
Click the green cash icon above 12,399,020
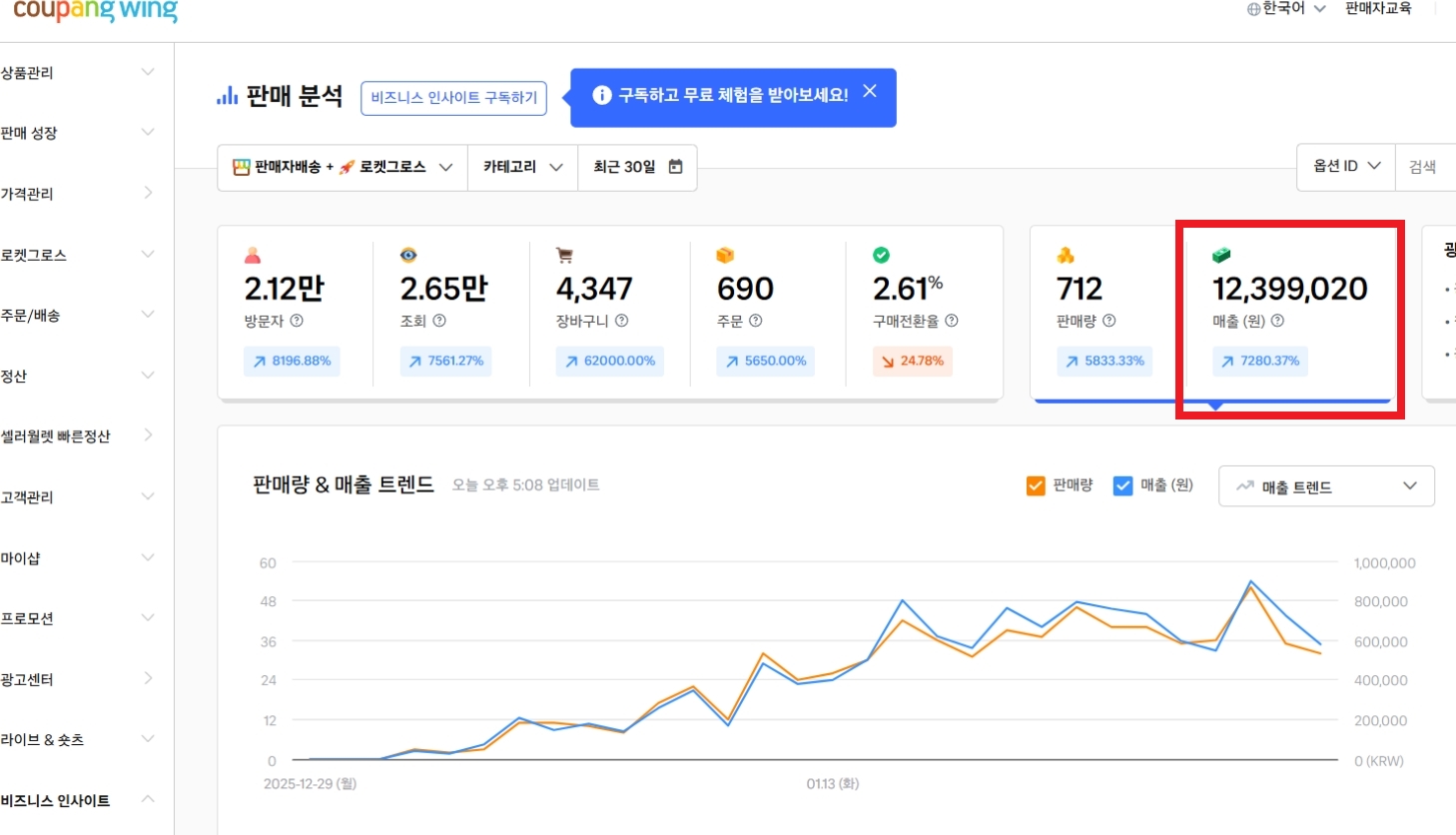[x=1221, y=256]
